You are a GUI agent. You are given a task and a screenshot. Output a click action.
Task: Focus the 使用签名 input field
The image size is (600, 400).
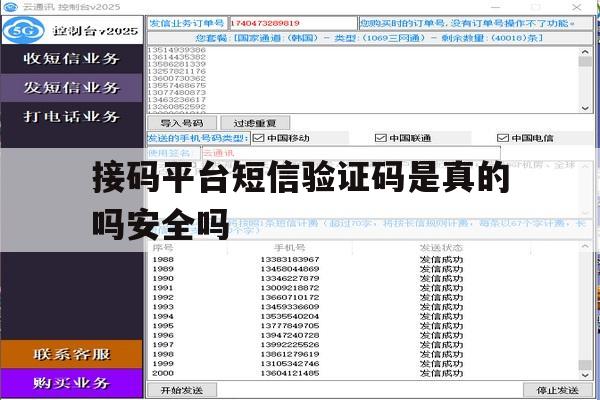(351, 153)
